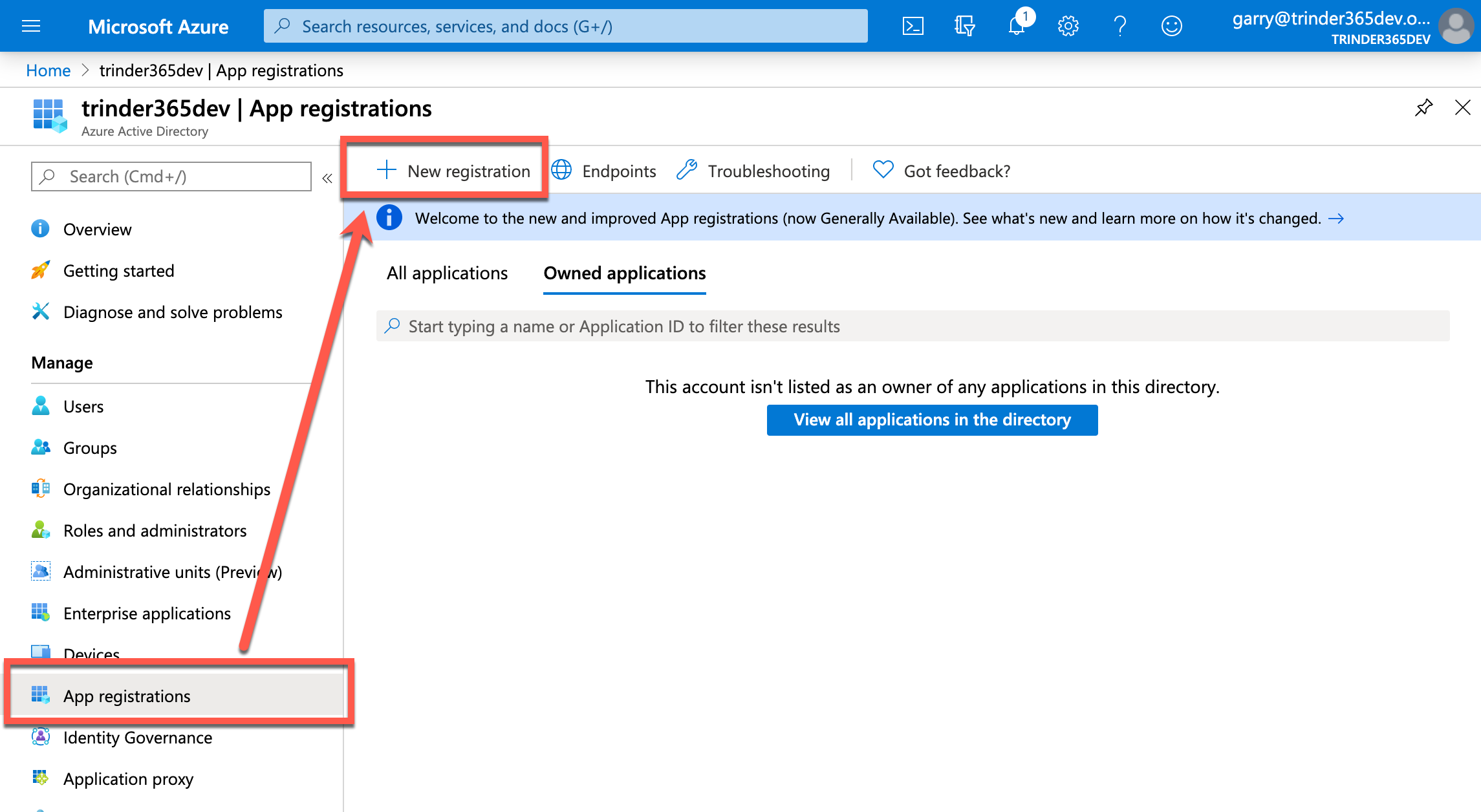
Task: Click the Administrative units icon
Action: (40, 572)
